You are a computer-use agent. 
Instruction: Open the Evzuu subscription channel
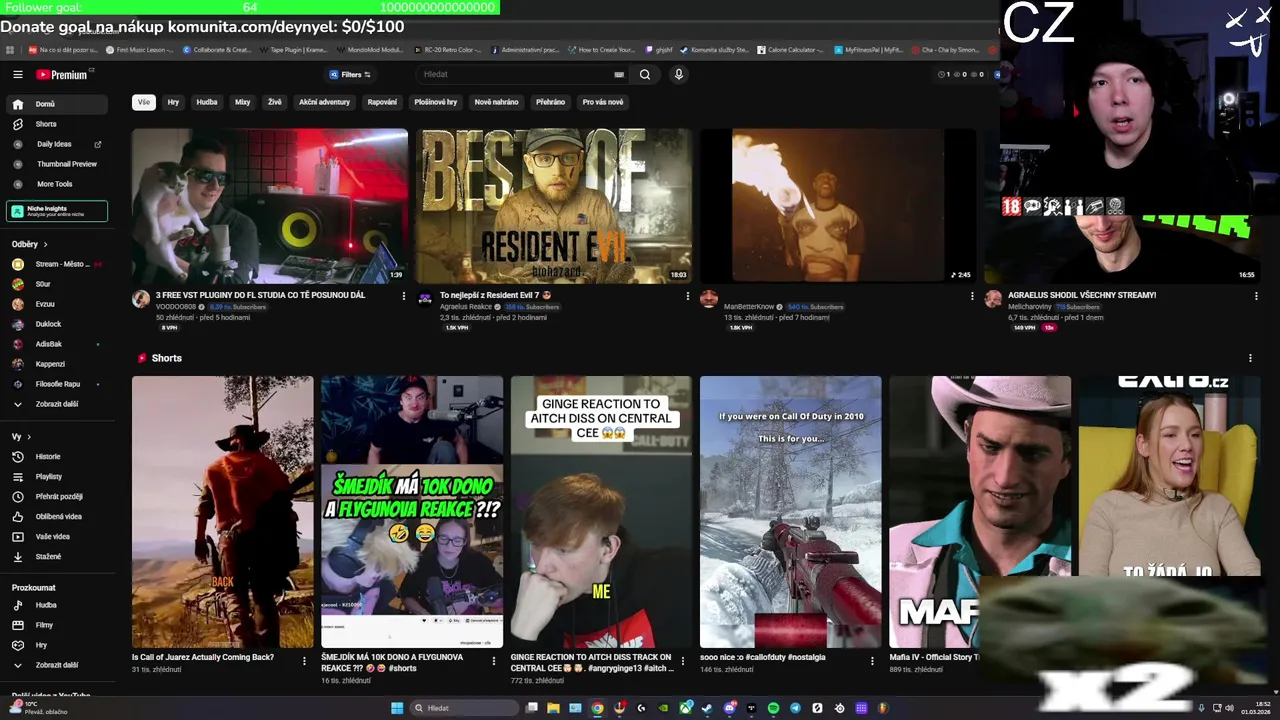[x=57, y=304]
